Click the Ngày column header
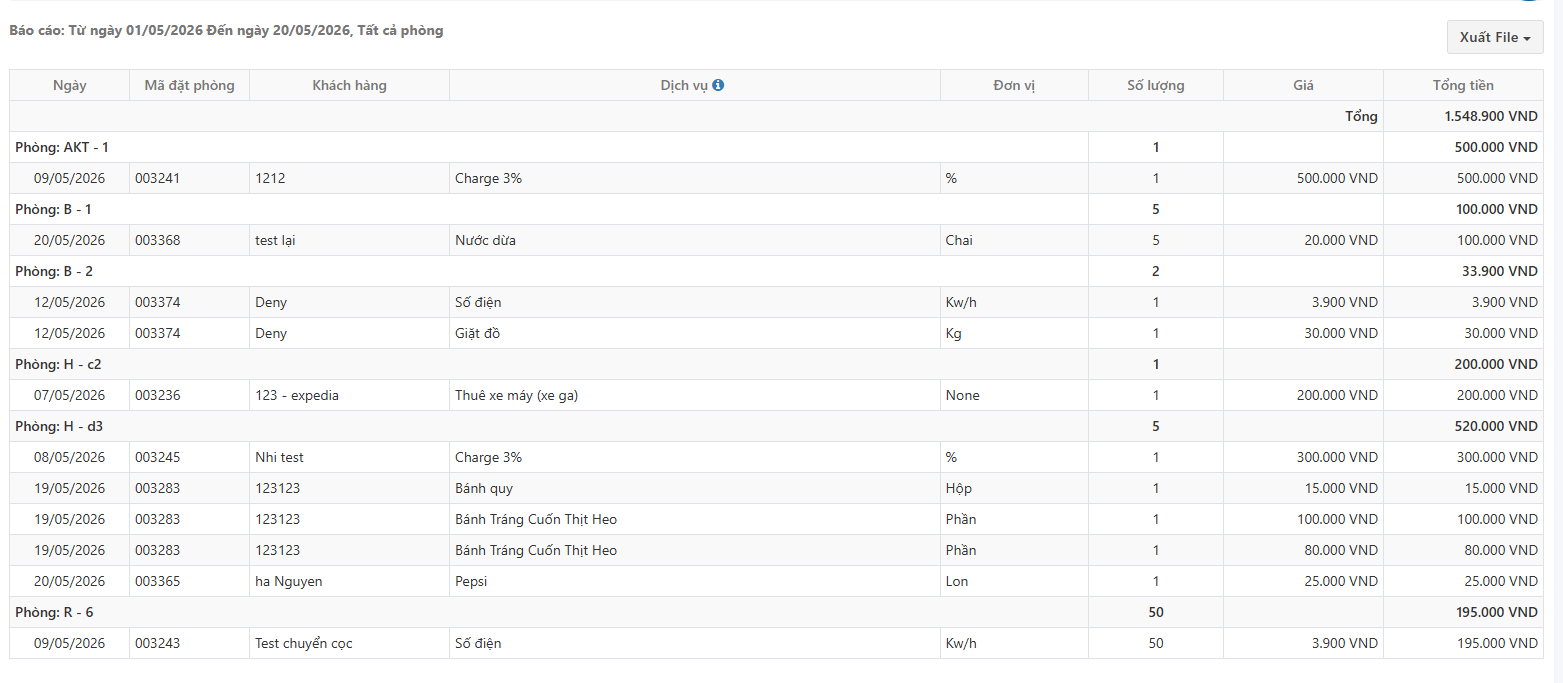This screenshot has height=683, width=1563. (x=70, y=85)
